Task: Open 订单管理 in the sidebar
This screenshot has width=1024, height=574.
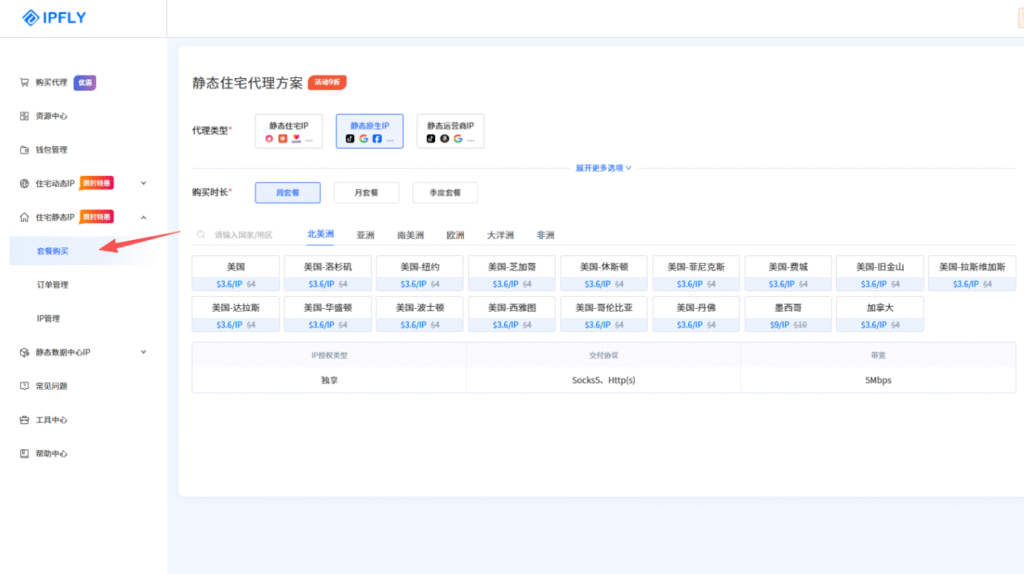Action: (52, 285)
